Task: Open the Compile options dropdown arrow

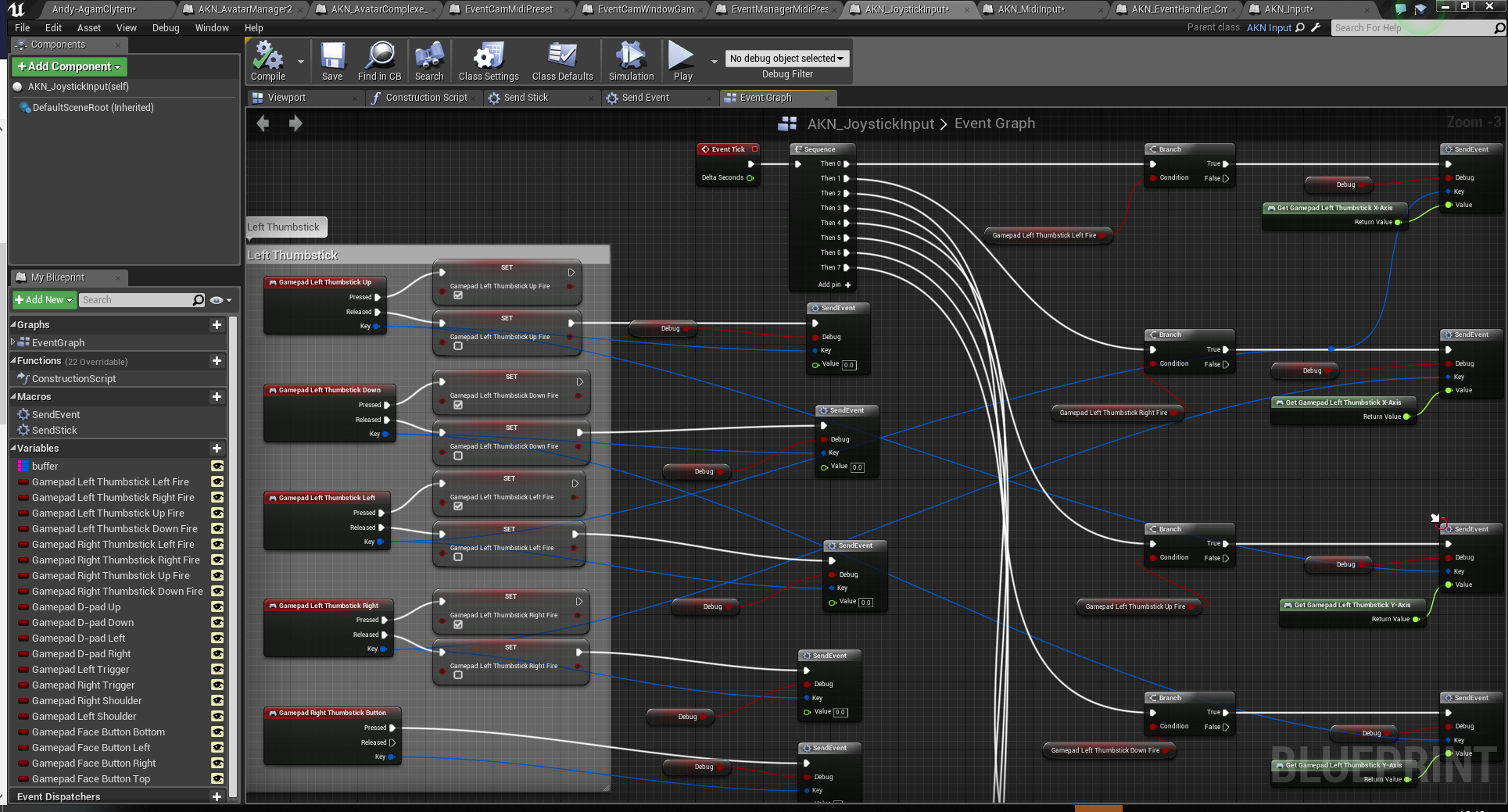Action: [x=301, y=61]
